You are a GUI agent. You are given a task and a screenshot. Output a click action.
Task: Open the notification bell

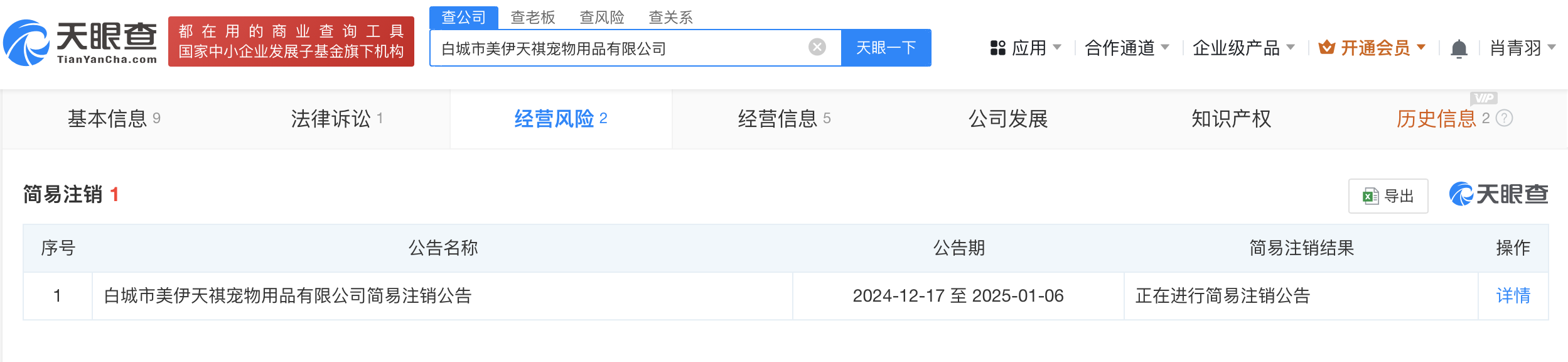coord(1459,48)
